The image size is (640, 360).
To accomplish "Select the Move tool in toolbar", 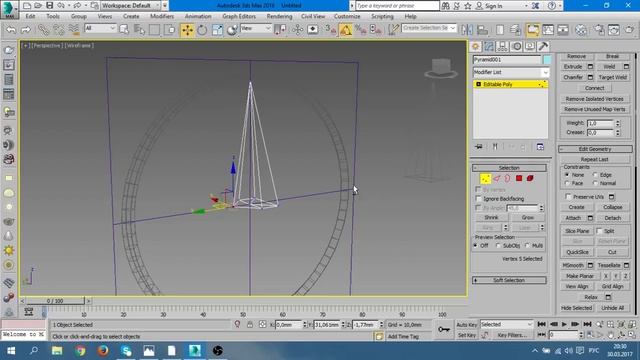I will coord(187,30).
